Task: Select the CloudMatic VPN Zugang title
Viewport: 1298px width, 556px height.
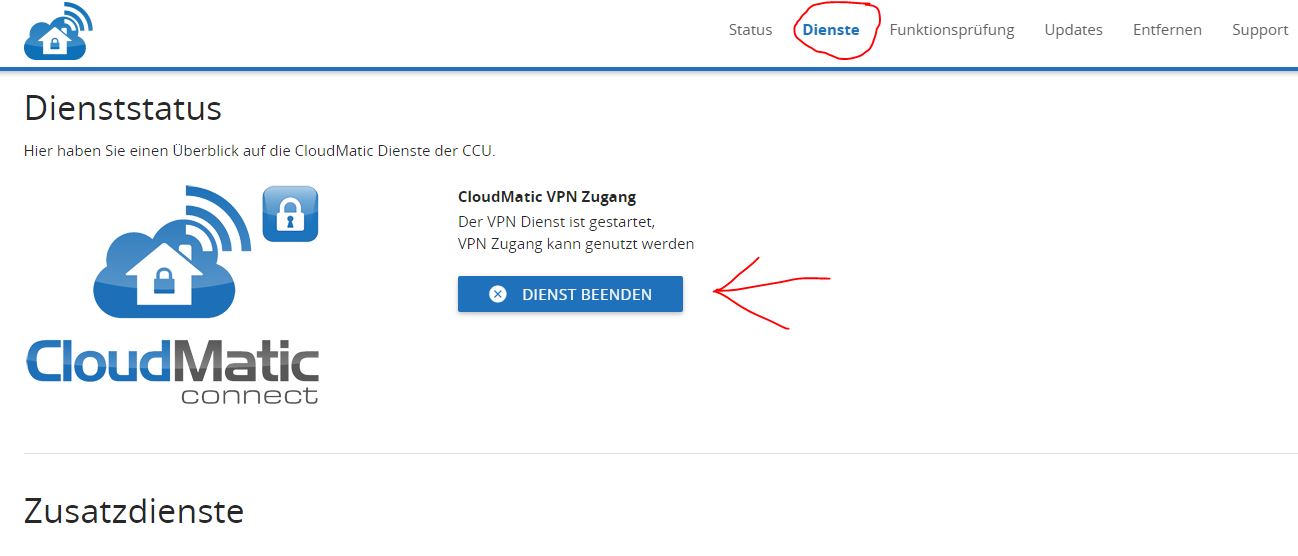Action: point(546,197)
